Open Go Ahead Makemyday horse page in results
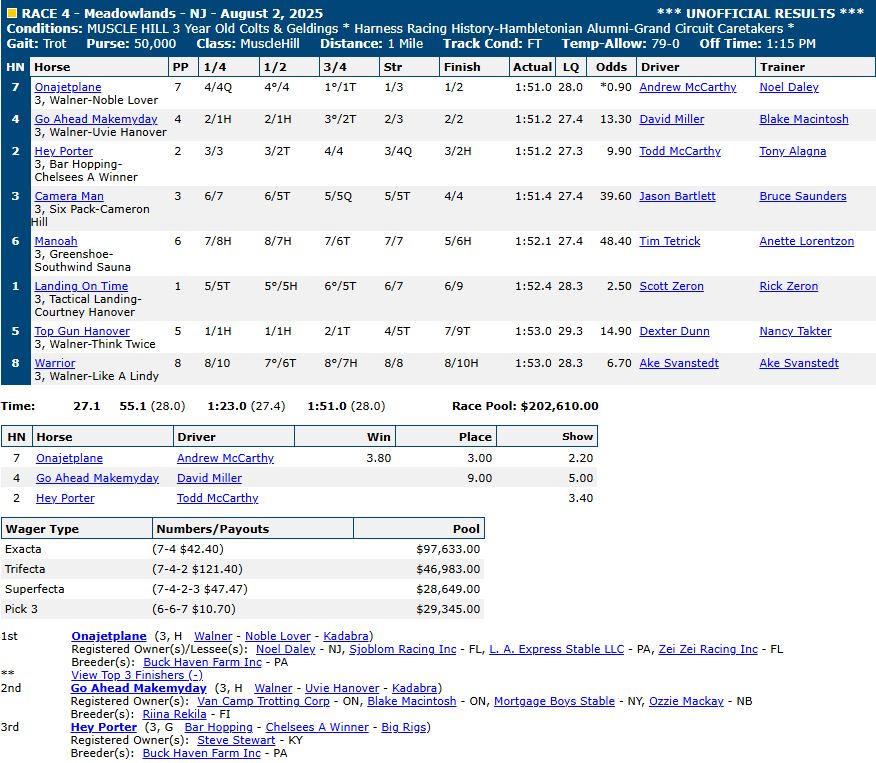 click(x=96, y=119)
